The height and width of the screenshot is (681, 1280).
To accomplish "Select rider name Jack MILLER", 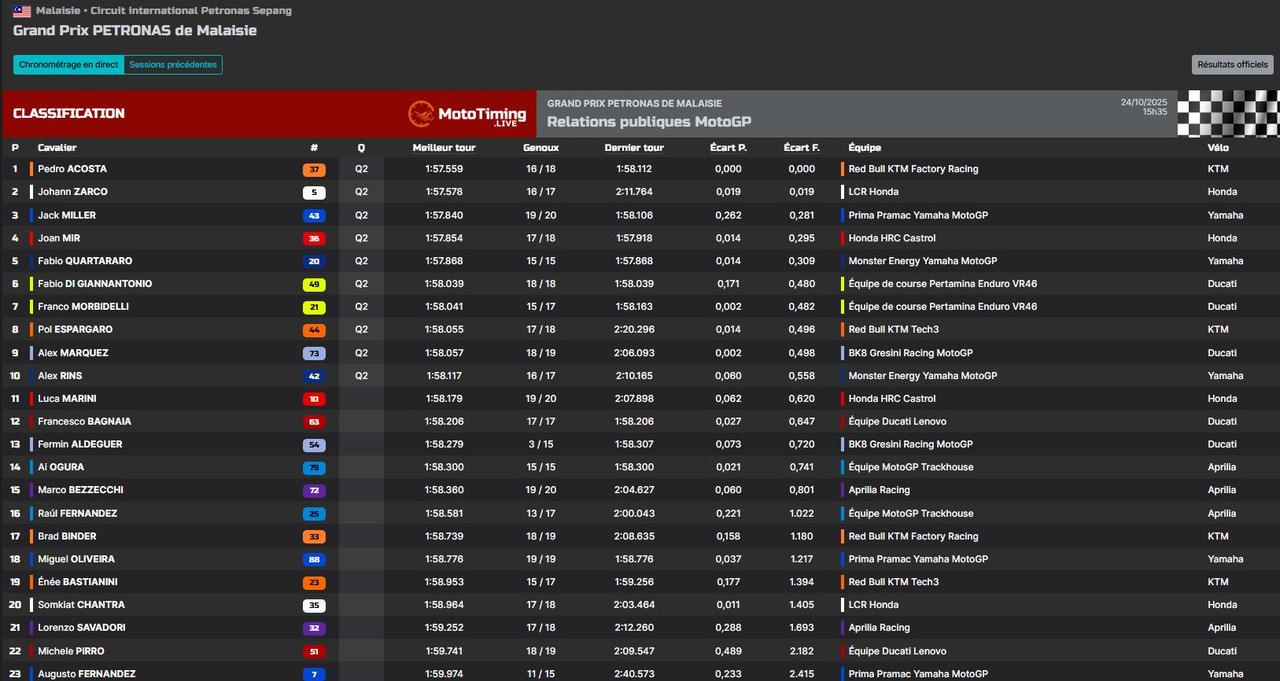I will pyautogui.click(x=67, y=215).
